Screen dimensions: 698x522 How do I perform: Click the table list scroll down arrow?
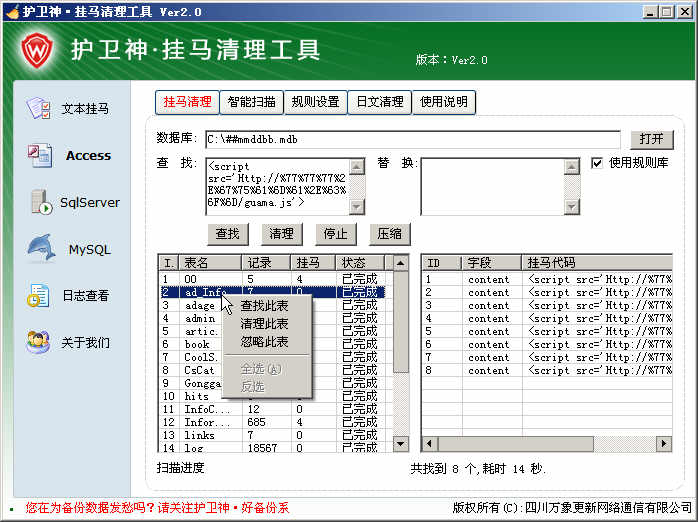point(401,444)
